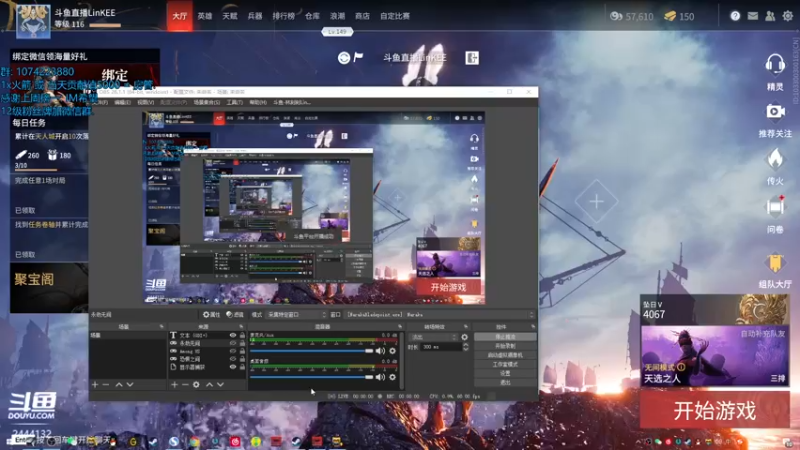
Task: Click the transition duration stepper arrows
Action: [x=465, y=347]
